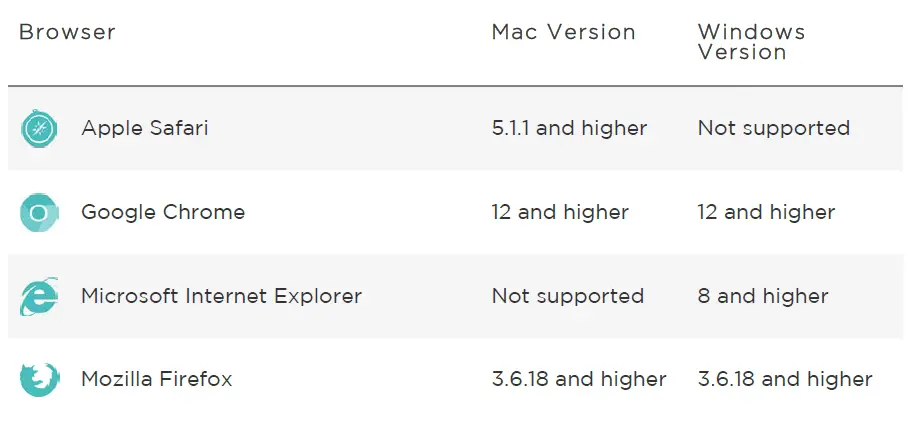Click the Google Chrome icon
Viewport: 917px width, 447px height.
coord(39,213)
